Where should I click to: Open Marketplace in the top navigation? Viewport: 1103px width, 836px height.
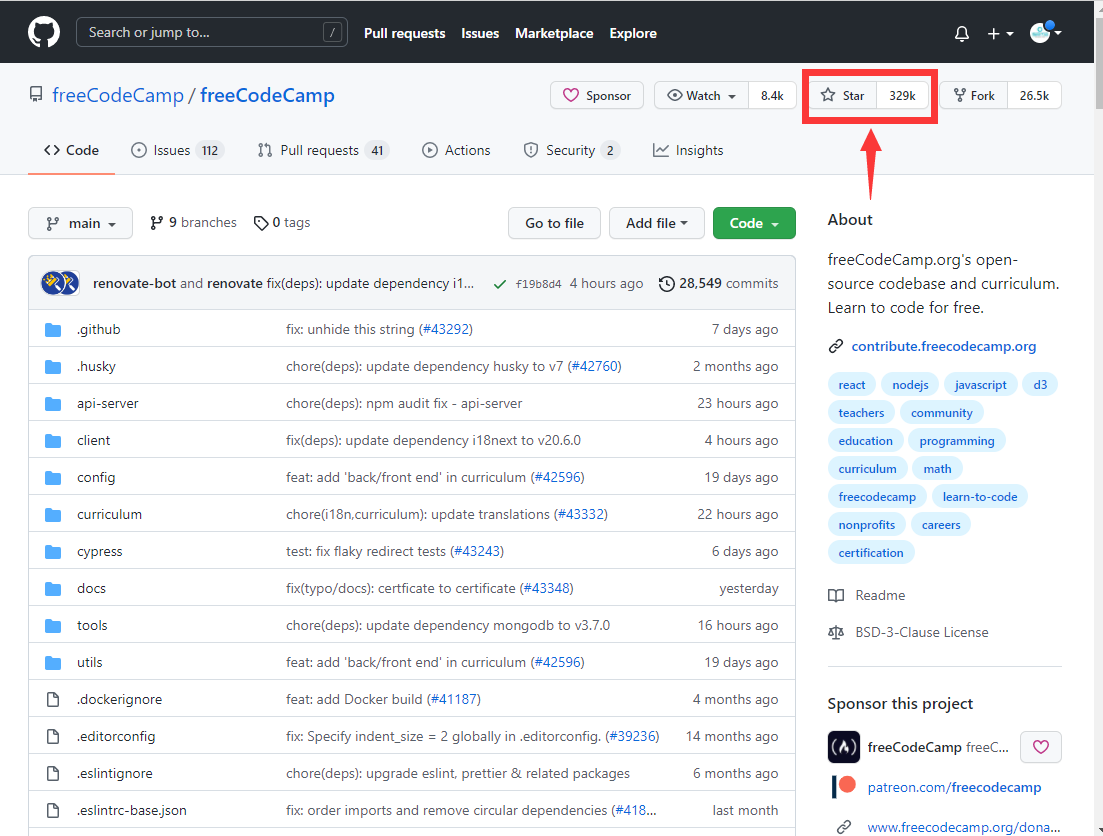pos(554,33)
